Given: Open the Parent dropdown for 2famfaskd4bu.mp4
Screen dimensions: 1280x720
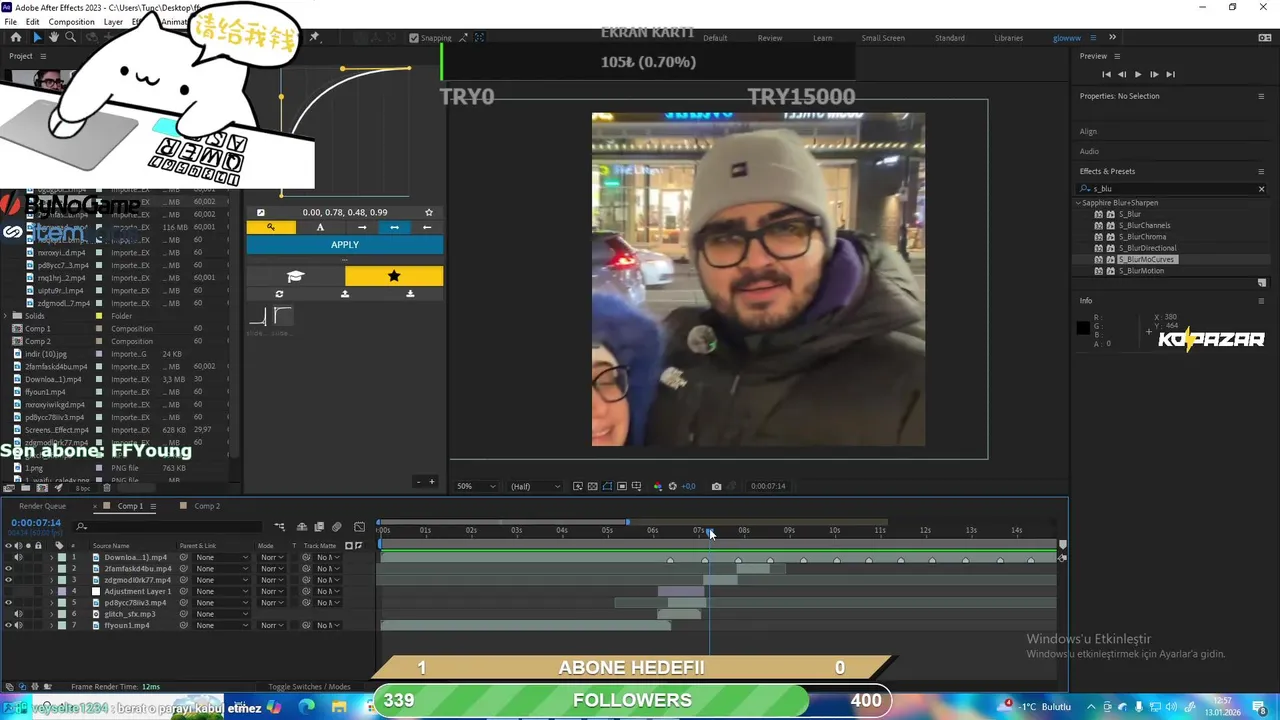Looking at the screenshot, I should click(220, 569).
